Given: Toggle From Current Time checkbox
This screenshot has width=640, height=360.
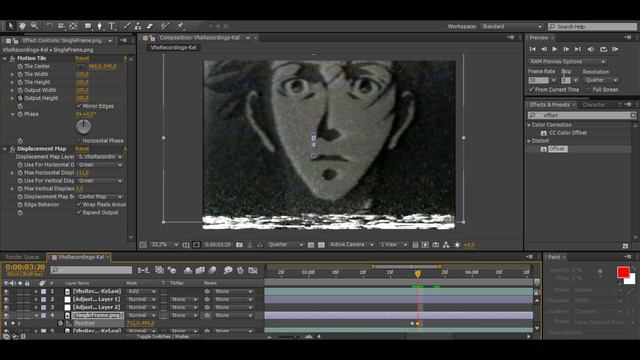Looking at the screenshot, I should tap(531, 89).
